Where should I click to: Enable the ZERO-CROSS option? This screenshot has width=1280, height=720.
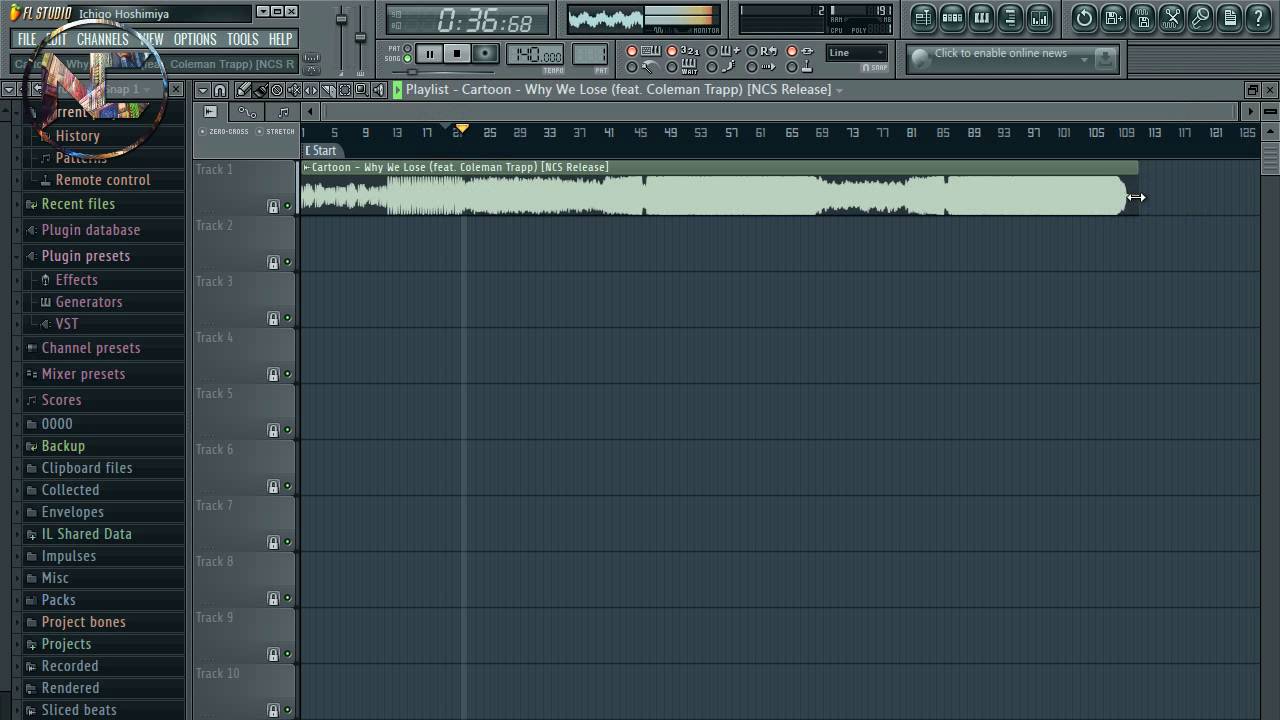224,132
